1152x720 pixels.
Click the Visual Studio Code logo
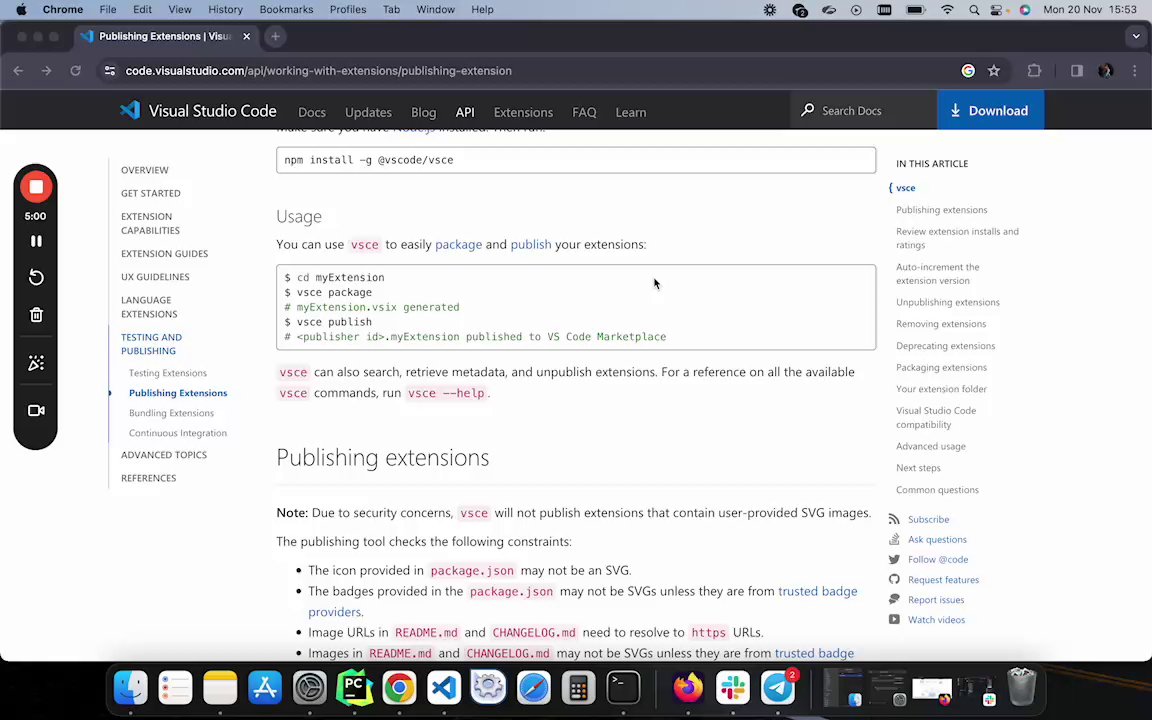(x=198, y=111)
